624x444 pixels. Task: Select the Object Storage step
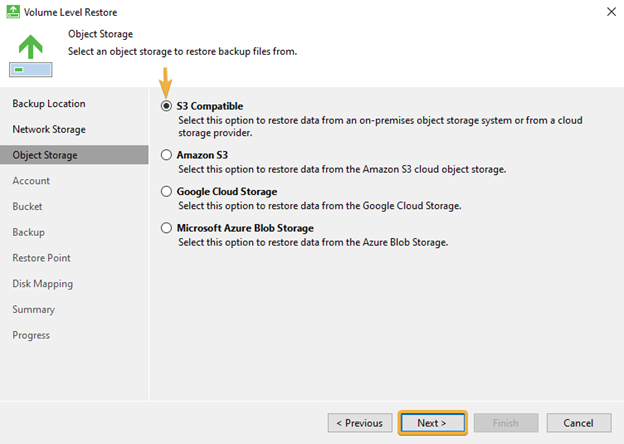click(x=74, y=155)
